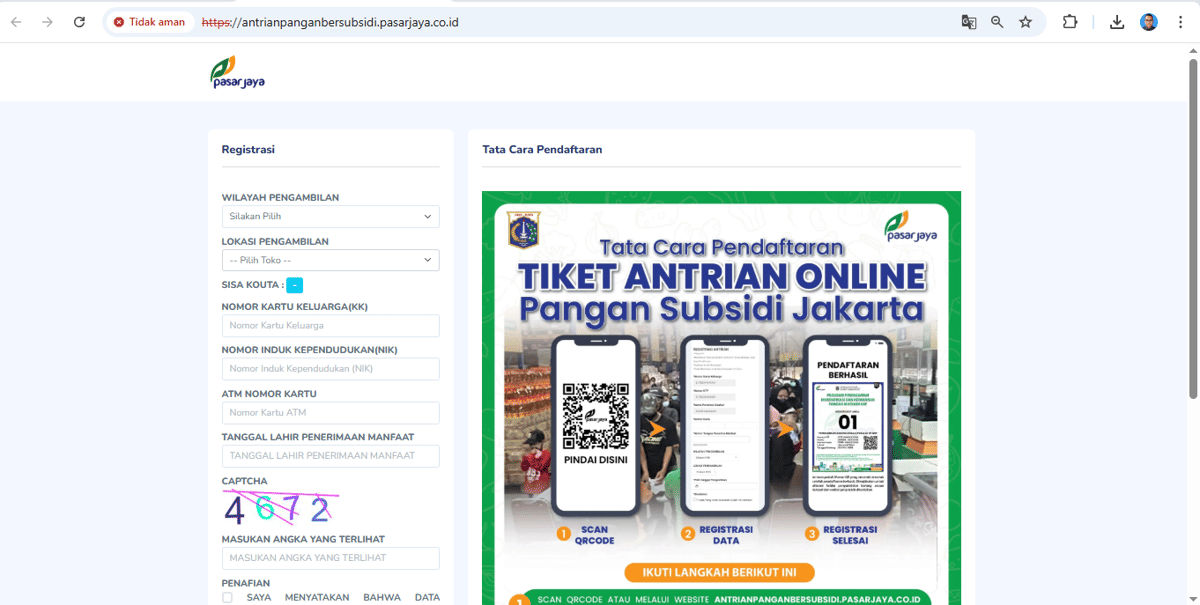This screenshot has height=605, width=1200.
Task: Click the Tidak aman security warning
Action: coord(149,21)
